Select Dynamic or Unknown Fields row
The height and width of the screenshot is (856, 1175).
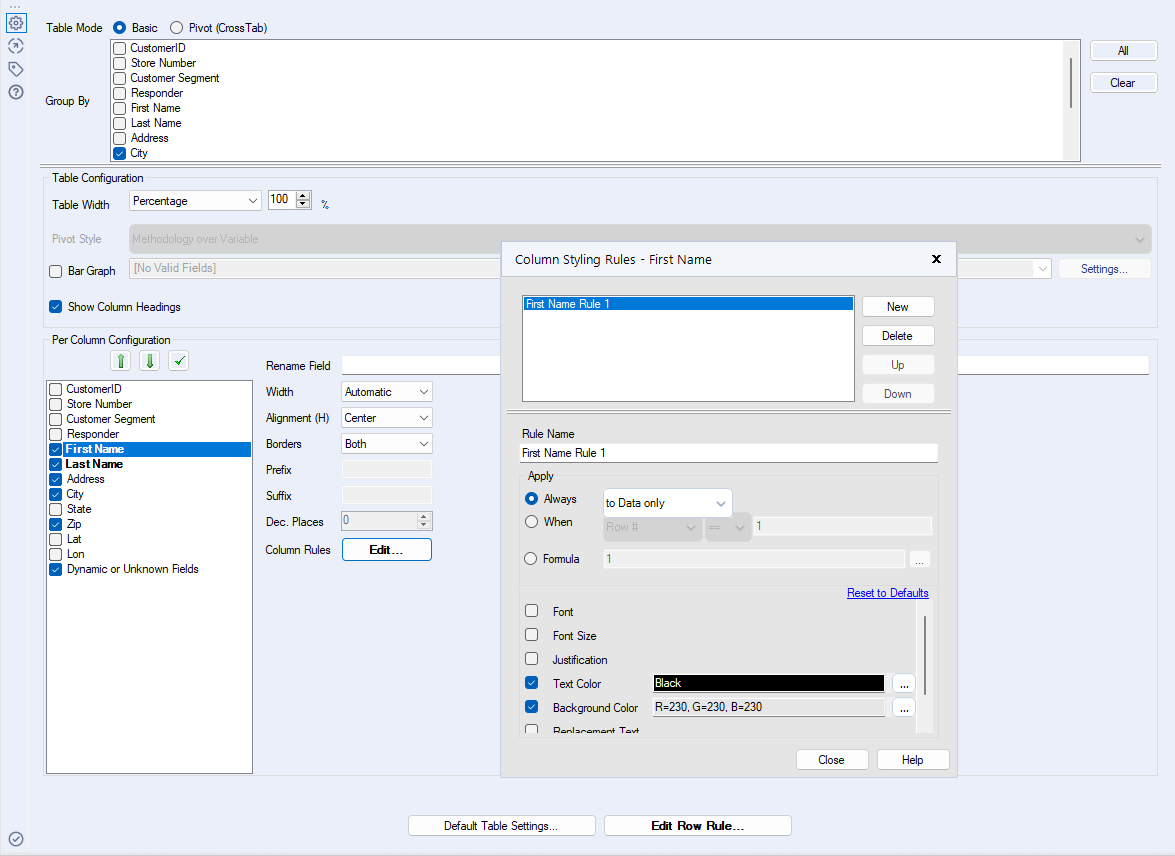click(x=133, y=569)
